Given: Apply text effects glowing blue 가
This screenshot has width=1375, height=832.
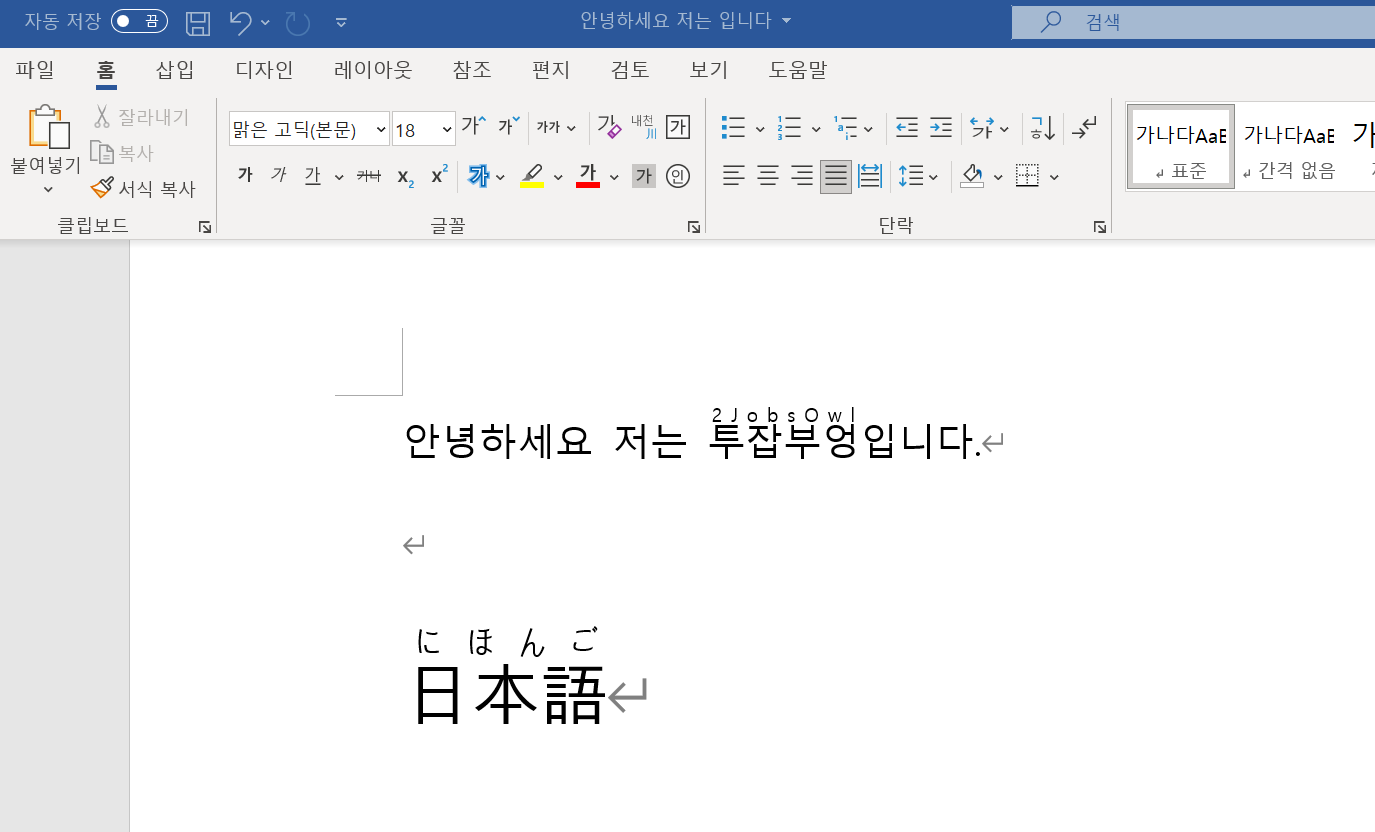Looking at the screenshot, I should click(x=479, y=176).
